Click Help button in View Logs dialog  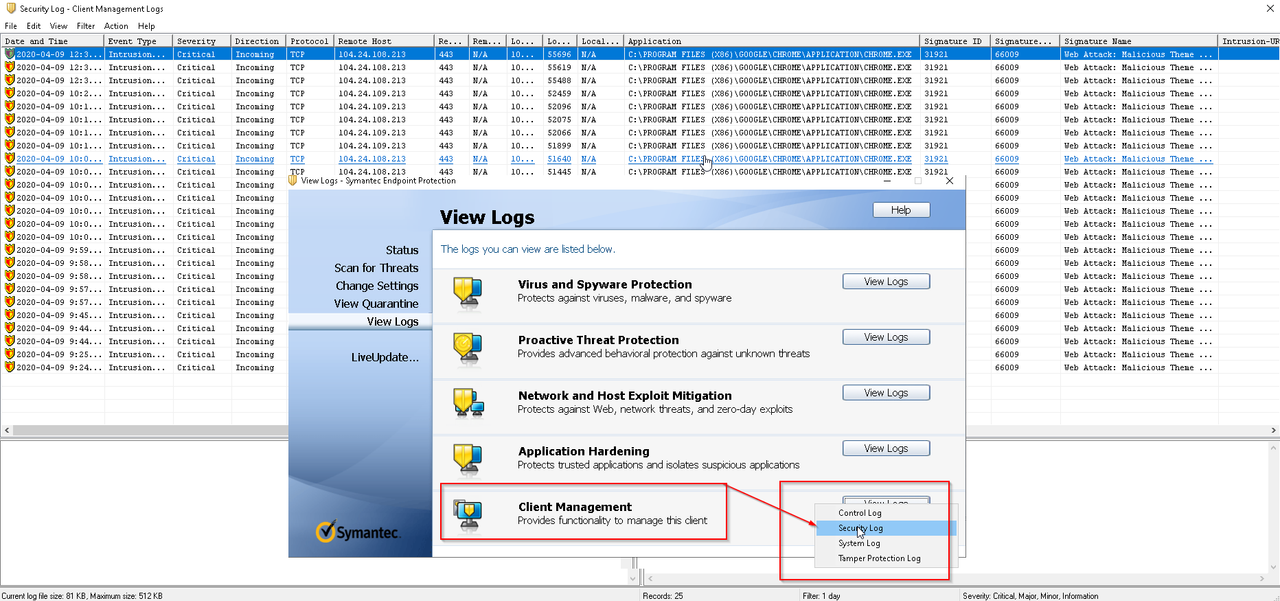coord(901,210)
